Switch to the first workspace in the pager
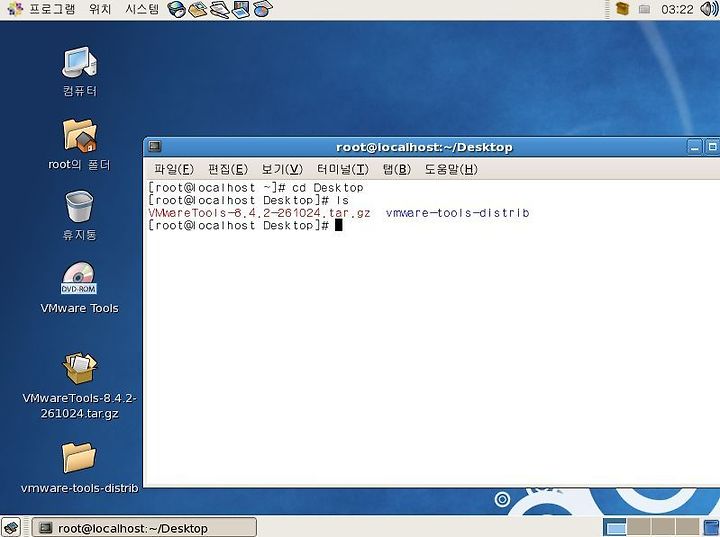The image size is (720, 537). pyautogui.click(x=614, y=527)
